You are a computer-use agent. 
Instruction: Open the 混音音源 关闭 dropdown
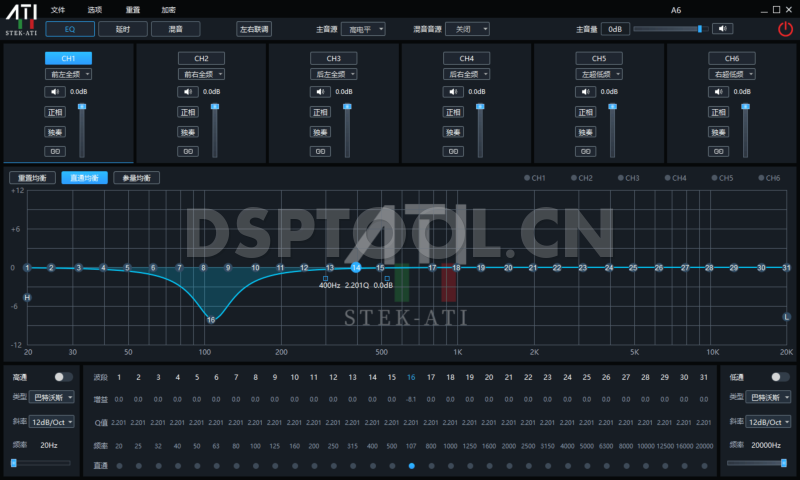click(467, 29)
